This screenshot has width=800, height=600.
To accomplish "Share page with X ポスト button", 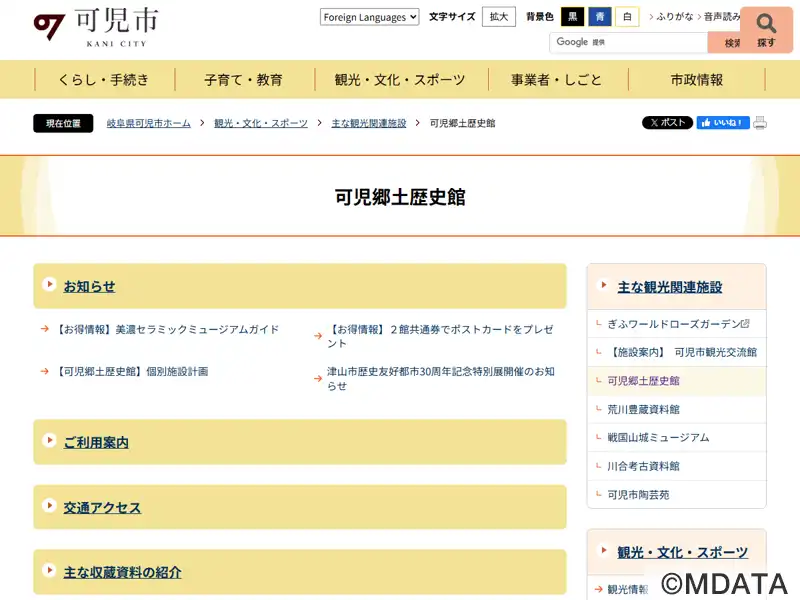I will (x=667, y=123).
